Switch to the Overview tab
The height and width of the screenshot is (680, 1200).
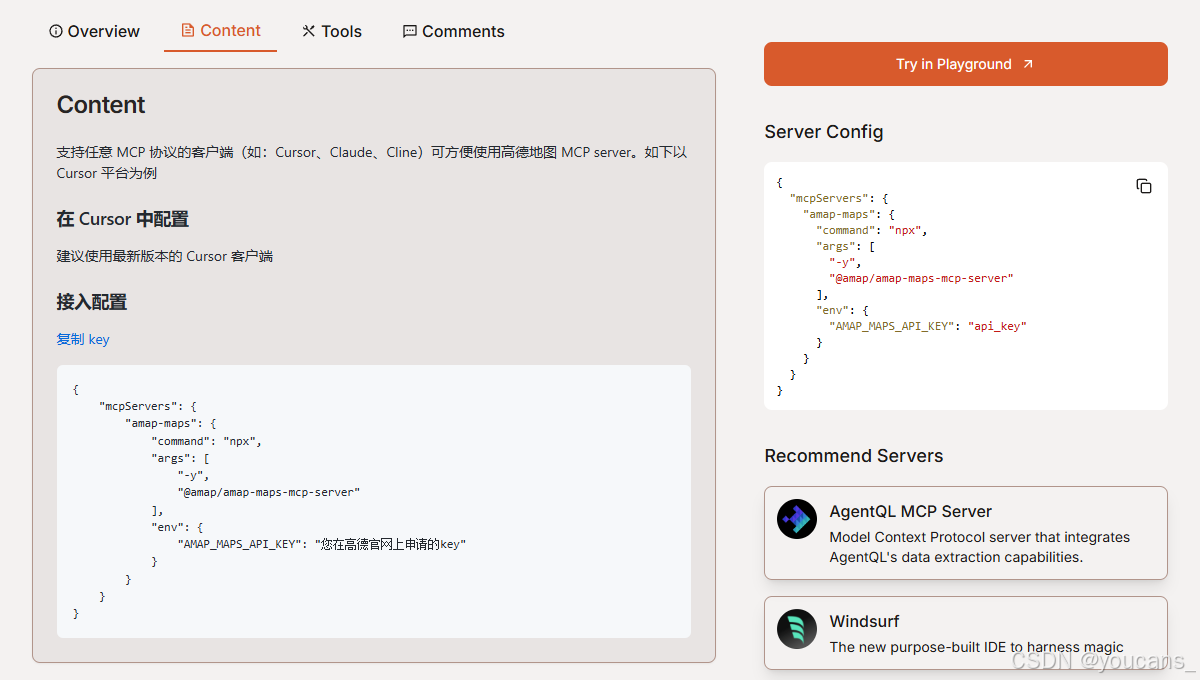94,31
